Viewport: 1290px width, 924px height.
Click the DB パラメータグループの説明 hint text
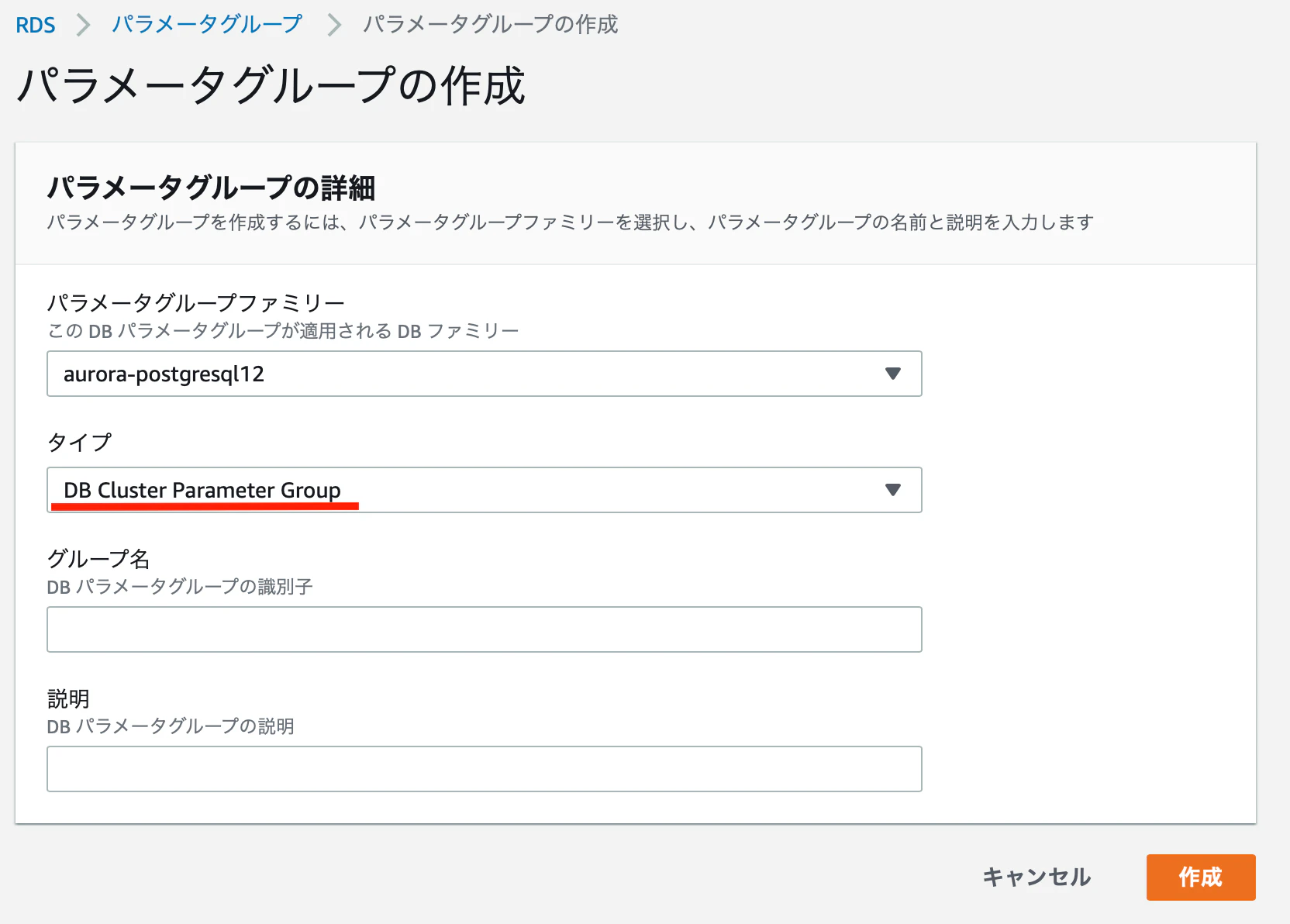pyautogui.click(x=171, y=726)
